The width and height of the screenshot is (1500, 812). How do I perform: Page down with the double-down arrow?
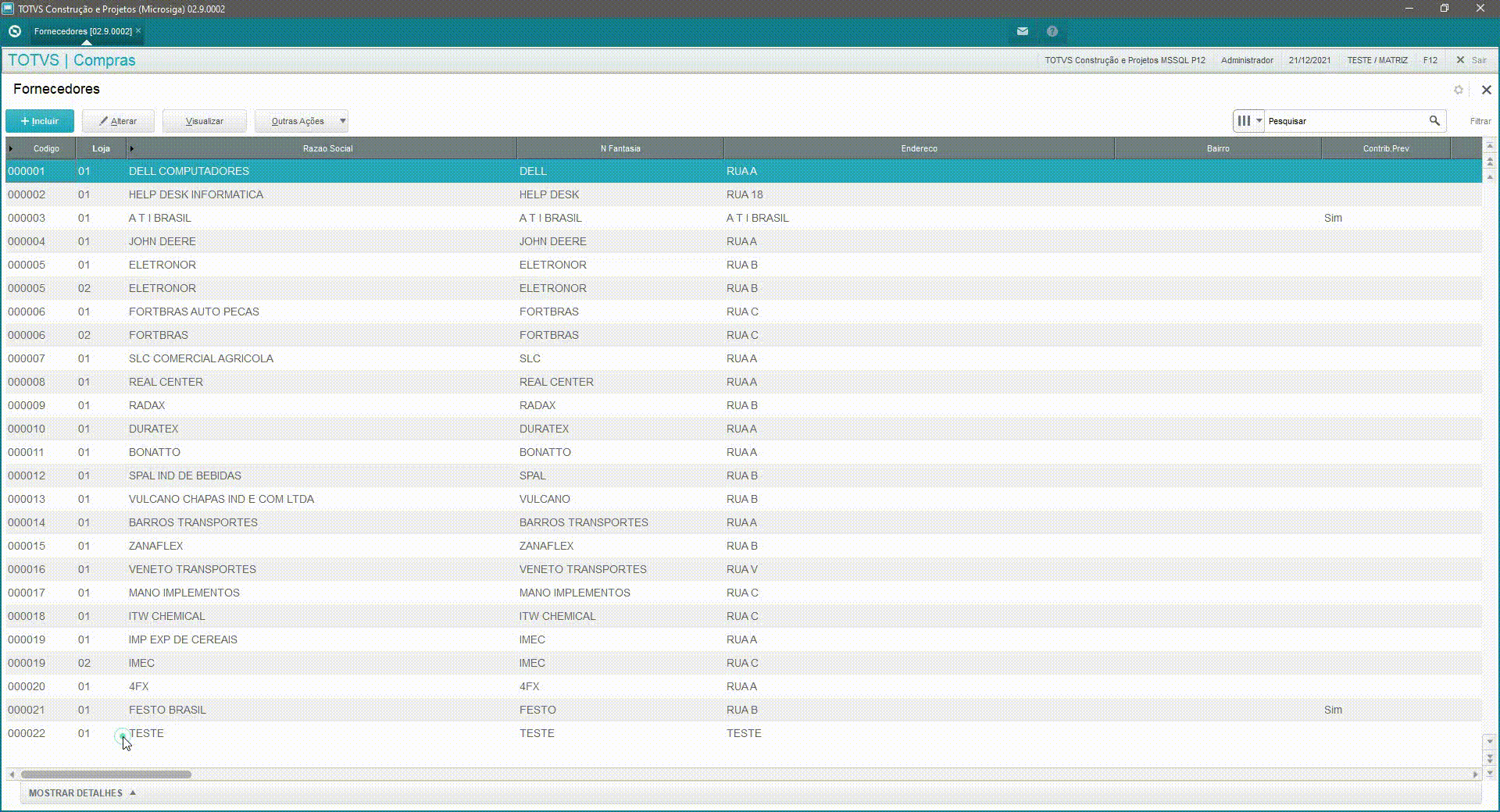1490,757
